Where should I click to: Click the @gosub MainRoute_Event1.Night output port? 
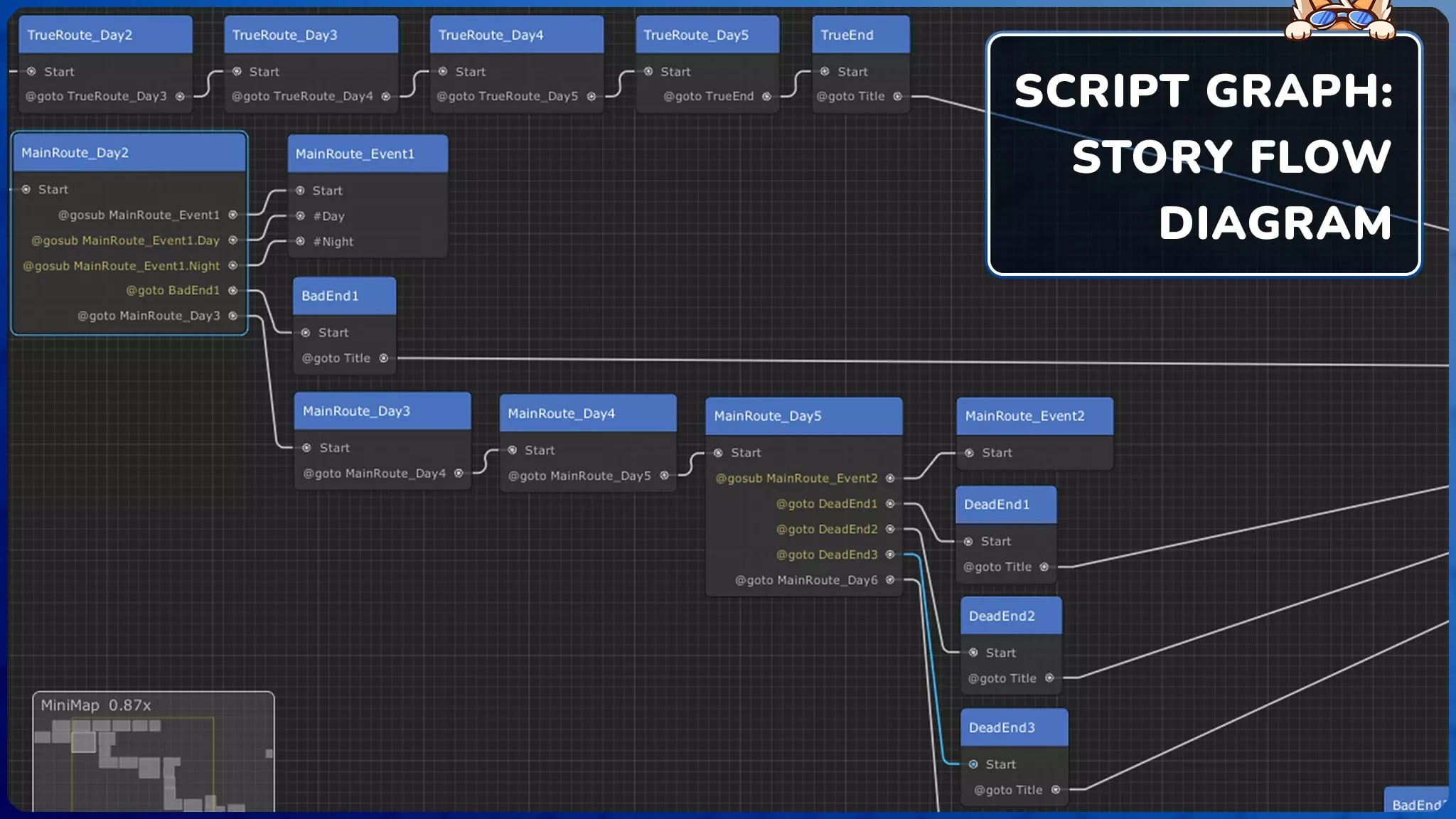[x=234, y=265]
